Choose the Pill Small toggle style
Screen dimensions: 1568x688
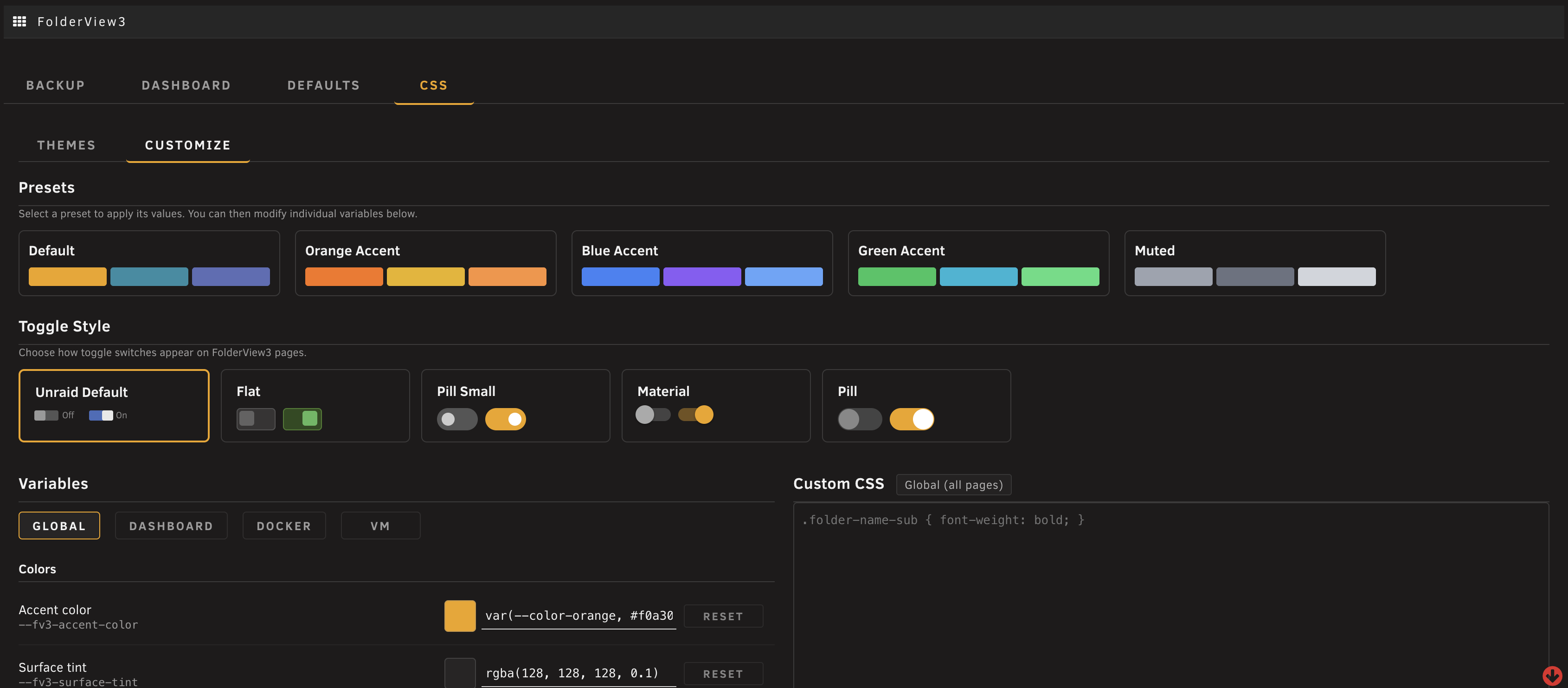[515, 405]
